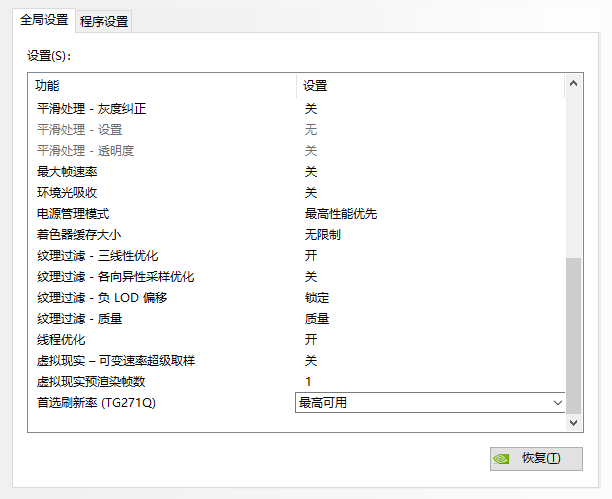612x499 pixels.
Task: Select the 纹理过滤 - 各向异性采样优化 row
Action: pos(297,277)
